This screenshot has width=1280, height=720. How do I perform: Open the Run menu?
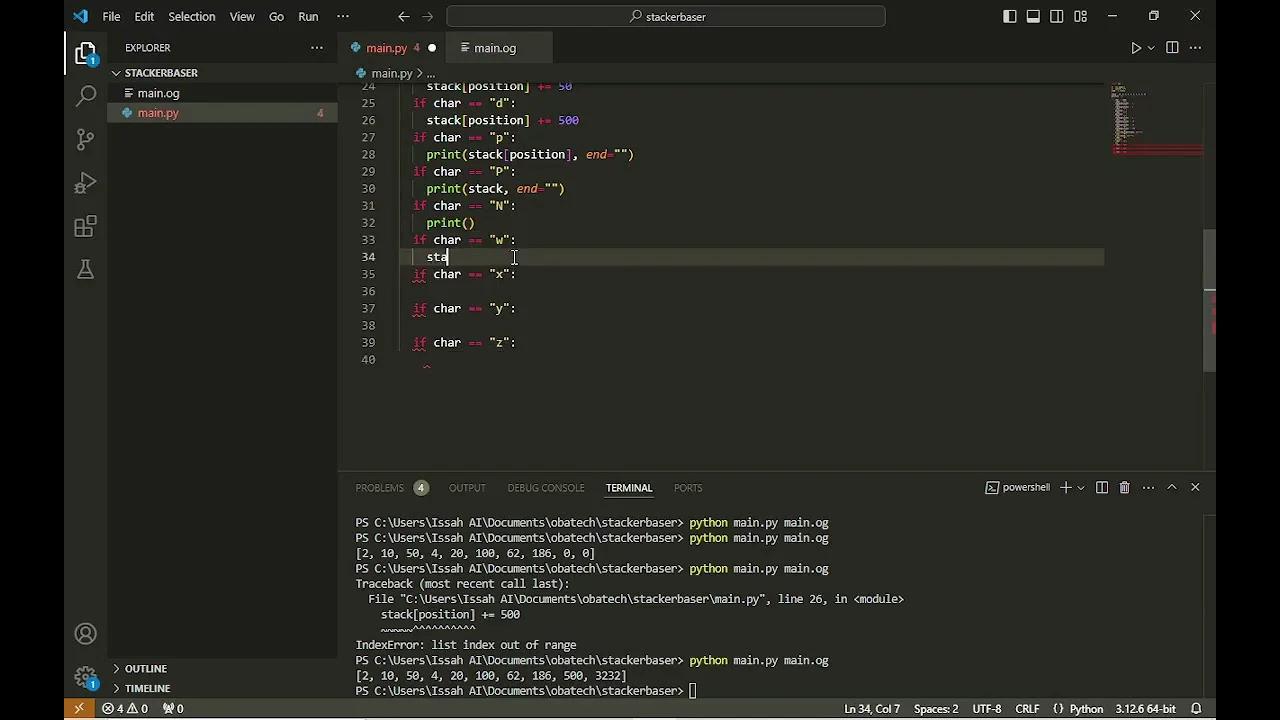(308, 16)
